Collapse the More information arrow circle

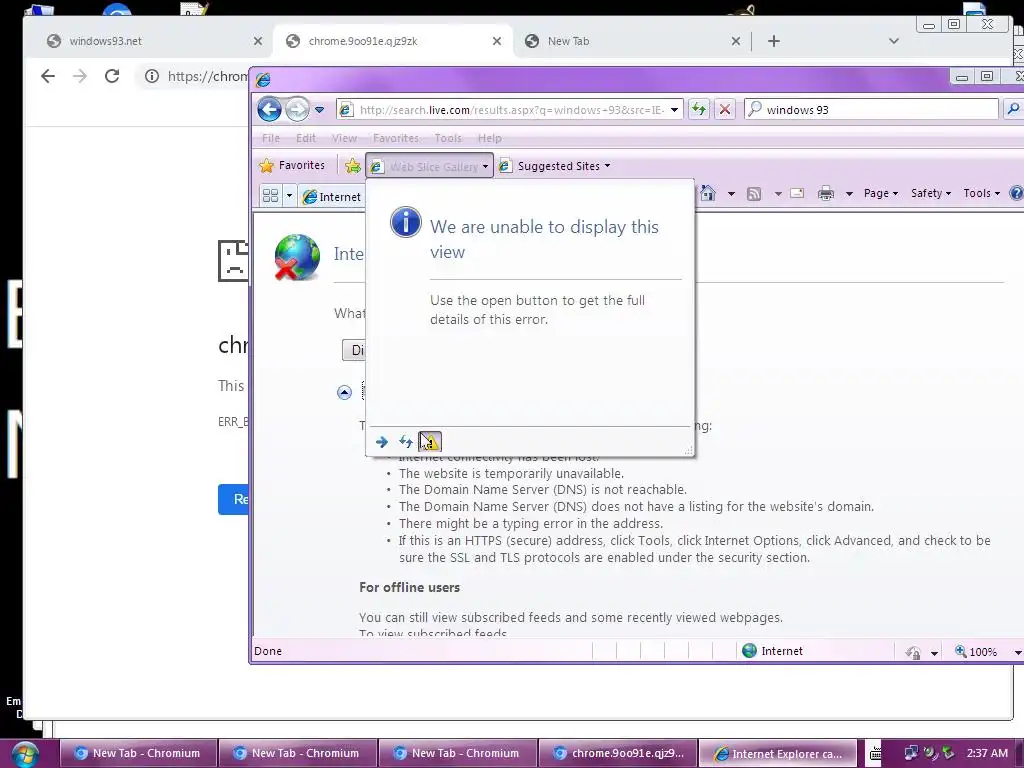[x=344, y=392]
